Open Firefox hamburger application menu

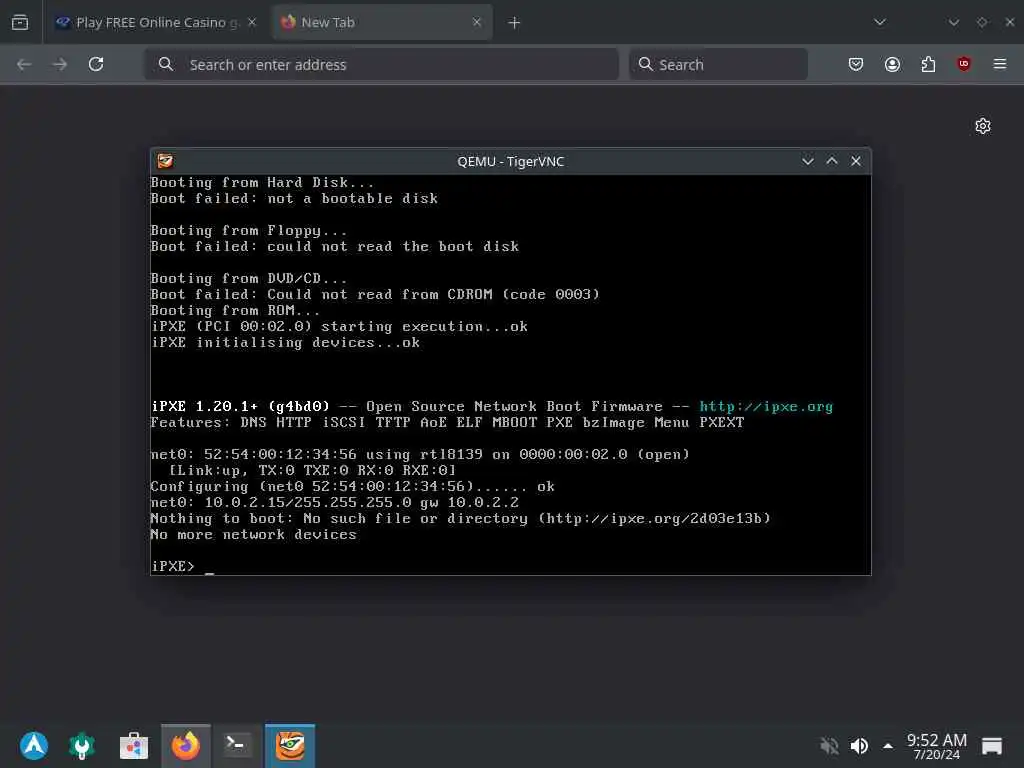coord(1000,64)
